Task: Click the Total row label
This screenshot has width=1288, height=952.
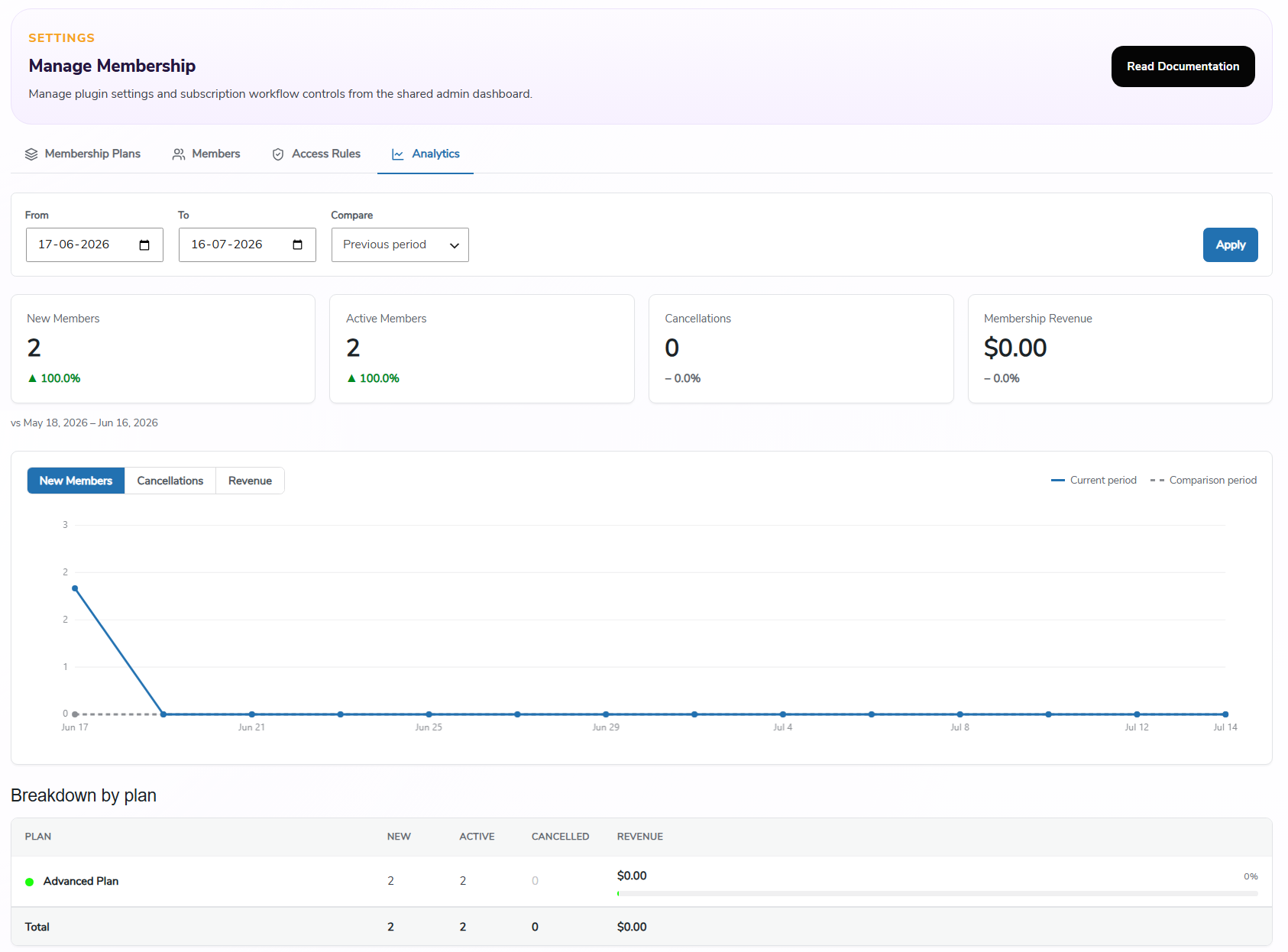Action: point(37,927)
